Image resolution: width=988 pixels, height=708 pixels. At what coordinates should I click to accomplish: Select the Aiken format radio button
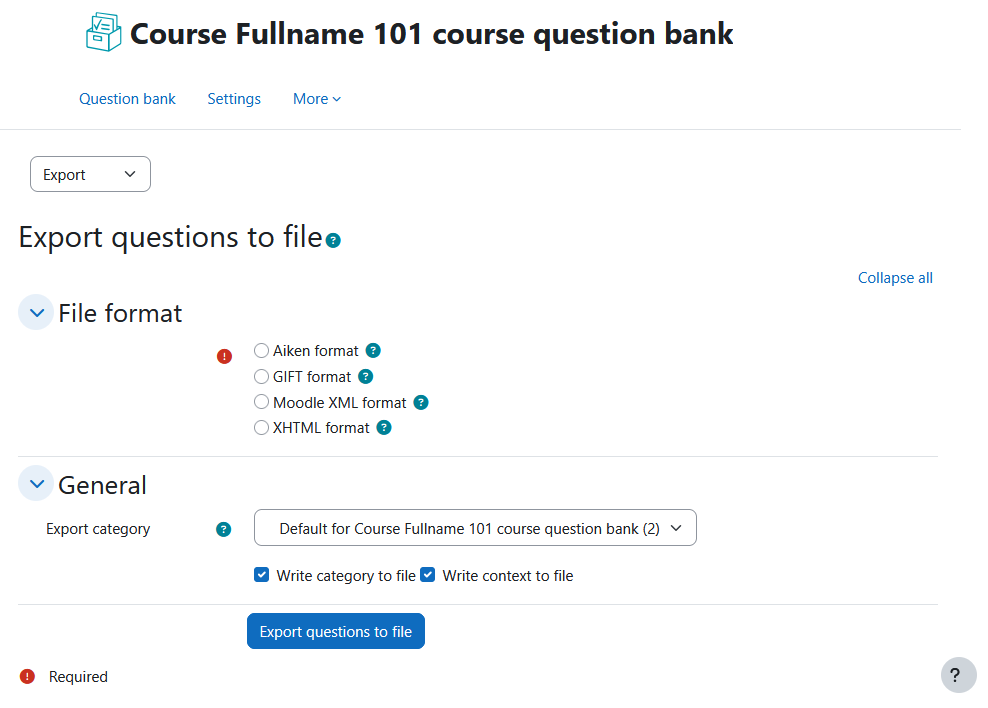[261, 350]
